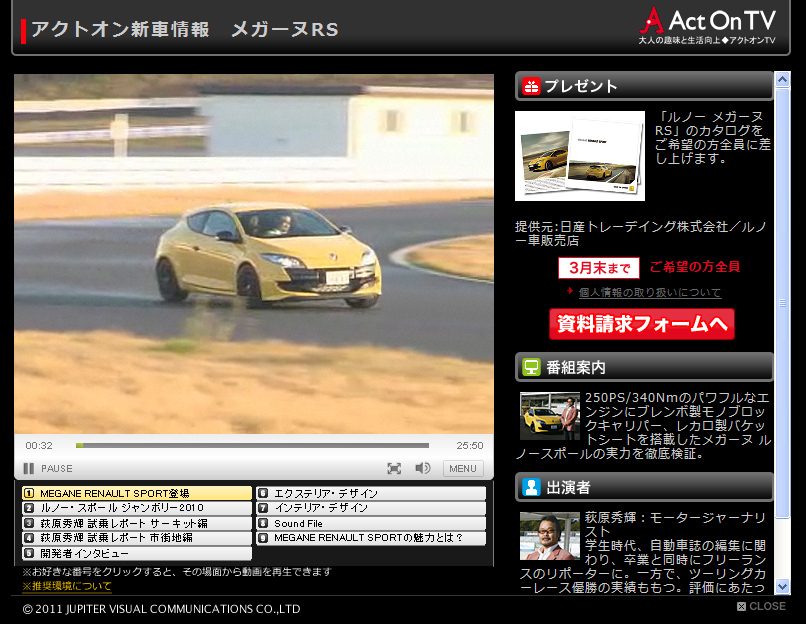Play chapter 2 ルノー・スポール ジャンボリー2010
Viewport: 806px width, 624px height.
pyautogui.click(x=137, y=508)
